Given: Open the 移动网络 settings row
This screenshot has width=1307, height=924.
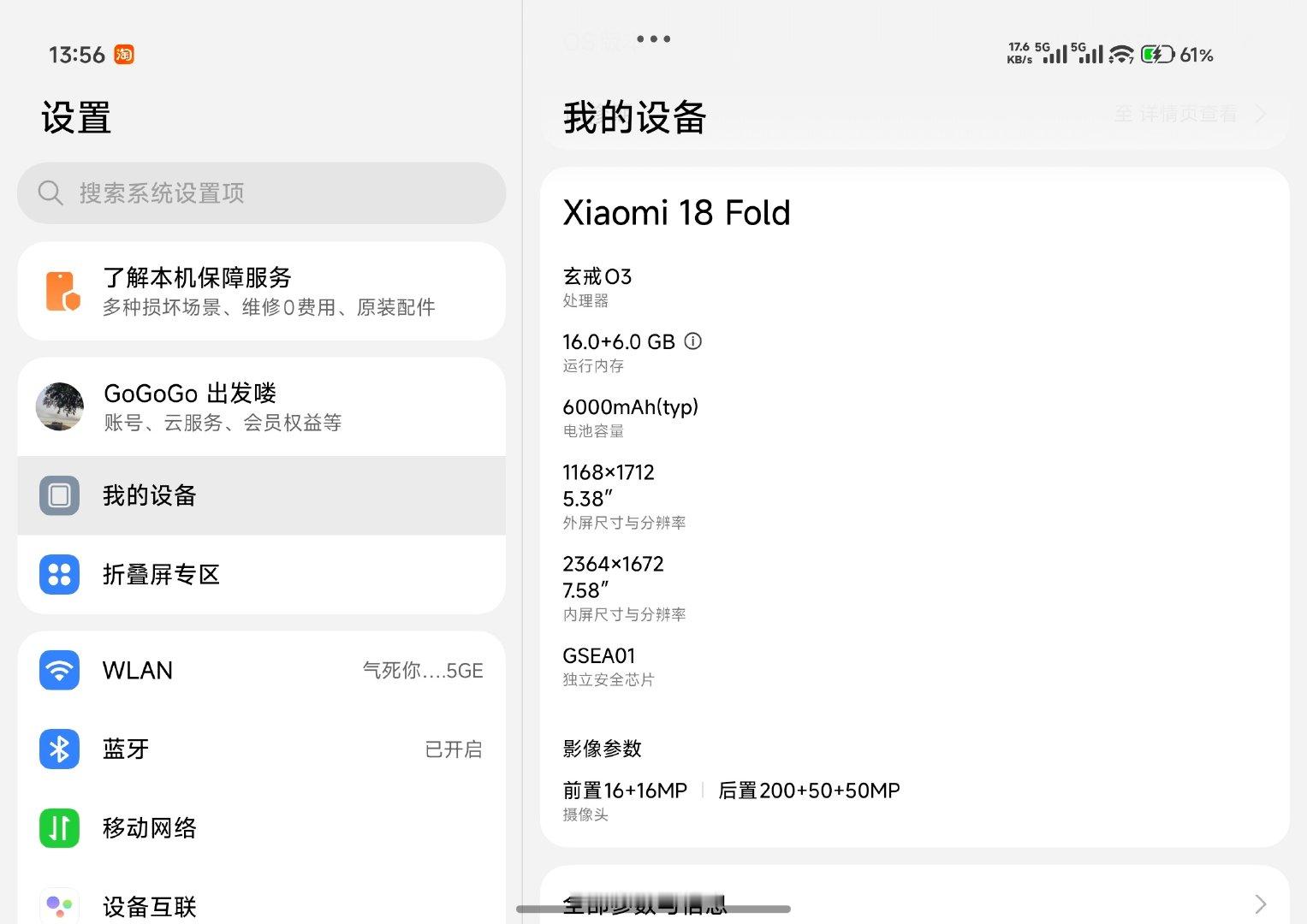Looking at the screenshot, I should pos(261,828).
